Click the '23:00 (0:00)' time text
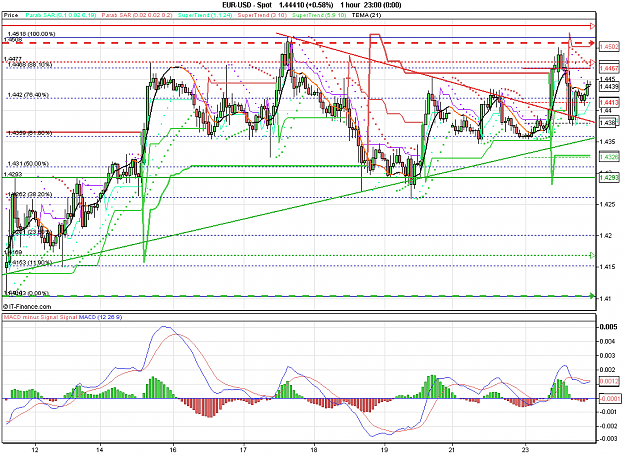The width and height of the screenshot is (625, 455). 381,5
